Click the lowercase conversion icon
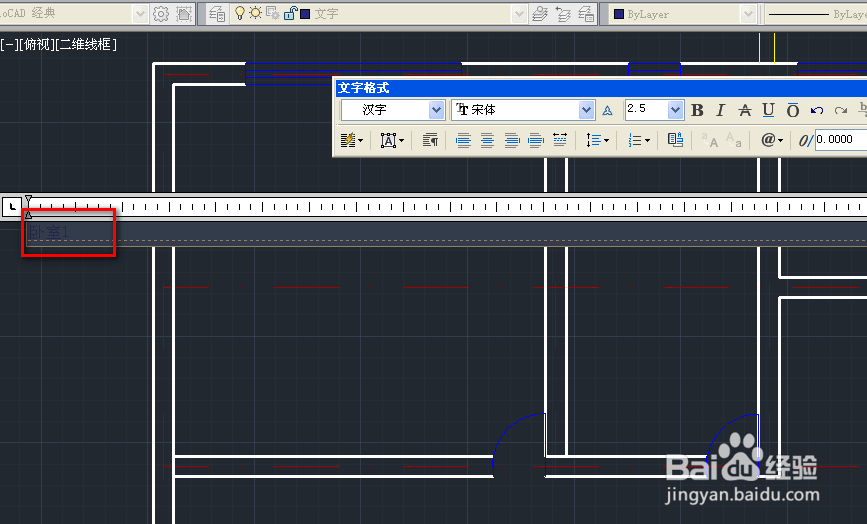The image size is (867, 524). coord(734,140)
